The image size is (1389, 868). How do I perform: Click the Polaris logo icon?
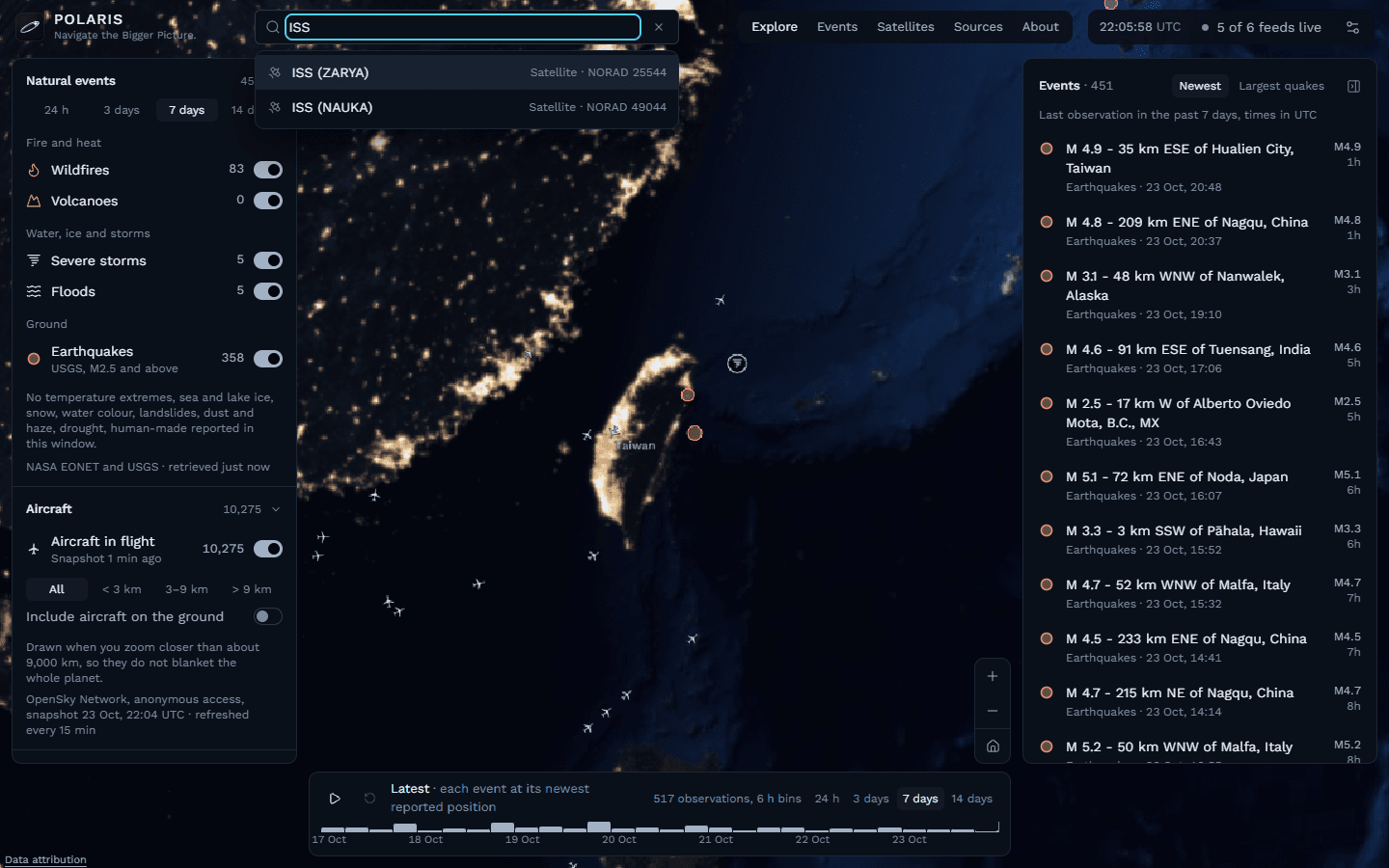tap(30, 27)
